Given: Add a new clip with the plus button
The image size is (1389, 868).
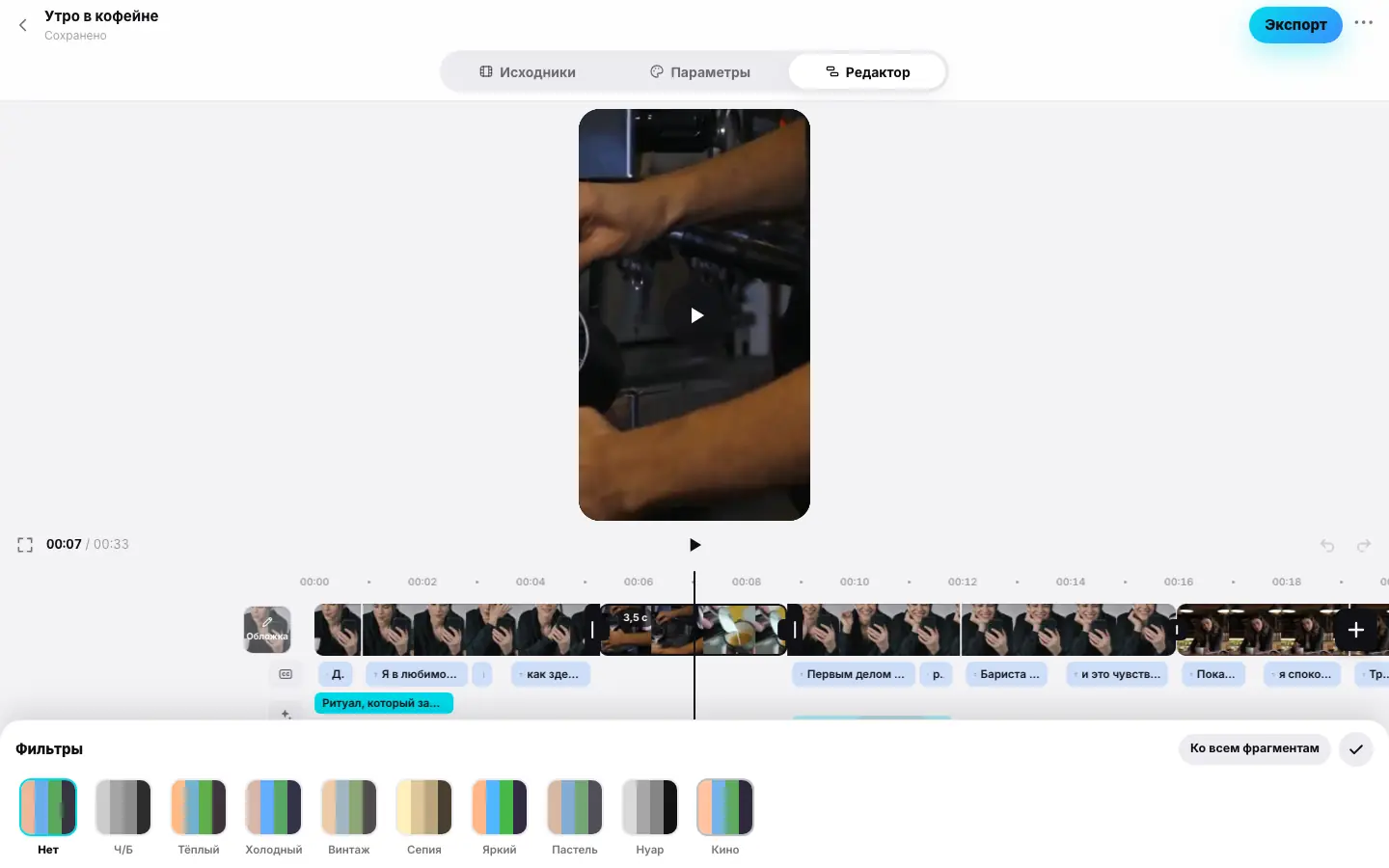Looking at the screenshot, I should (x=1355, y=630).
